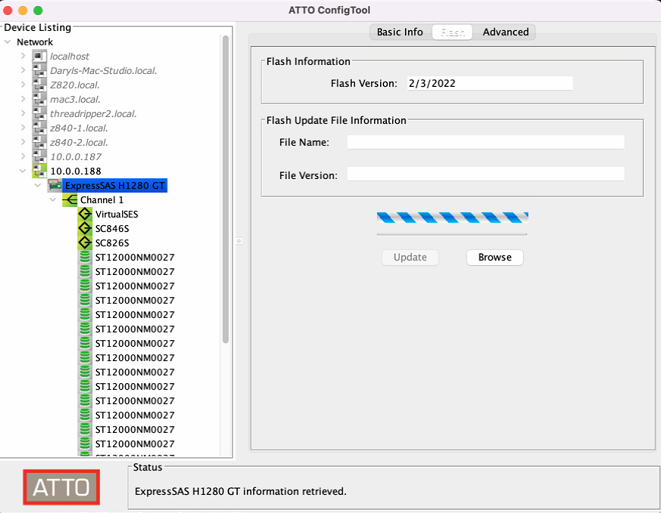Click the localhost computer icon

click(39, 56)
